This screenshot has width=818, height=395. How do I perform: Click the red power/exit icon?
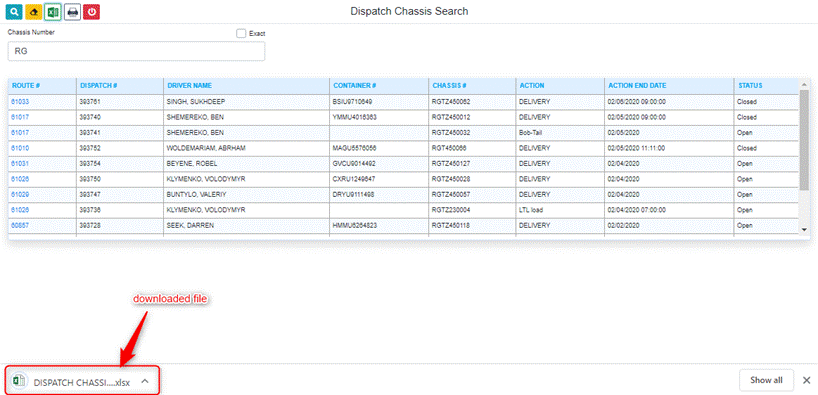91,11
